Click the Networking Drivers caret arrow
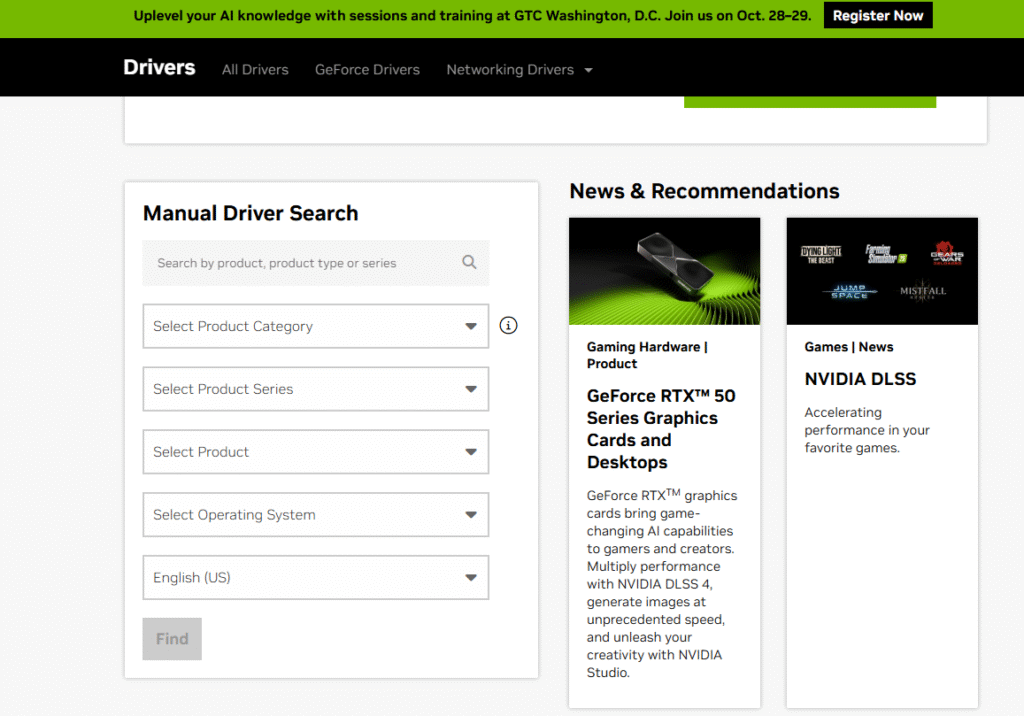 (x=588, y=70)
